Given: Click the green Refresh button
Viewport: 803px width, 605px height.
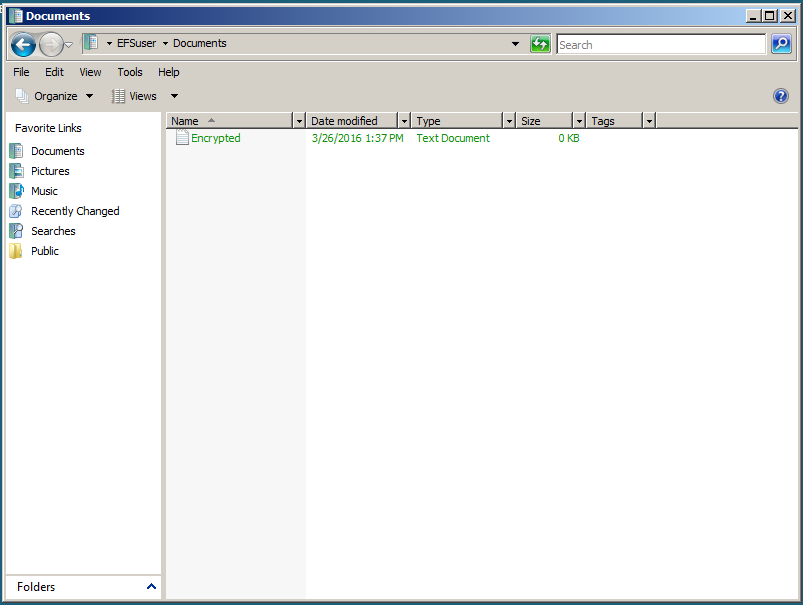Looking at the screenshot, I should 540,44.
